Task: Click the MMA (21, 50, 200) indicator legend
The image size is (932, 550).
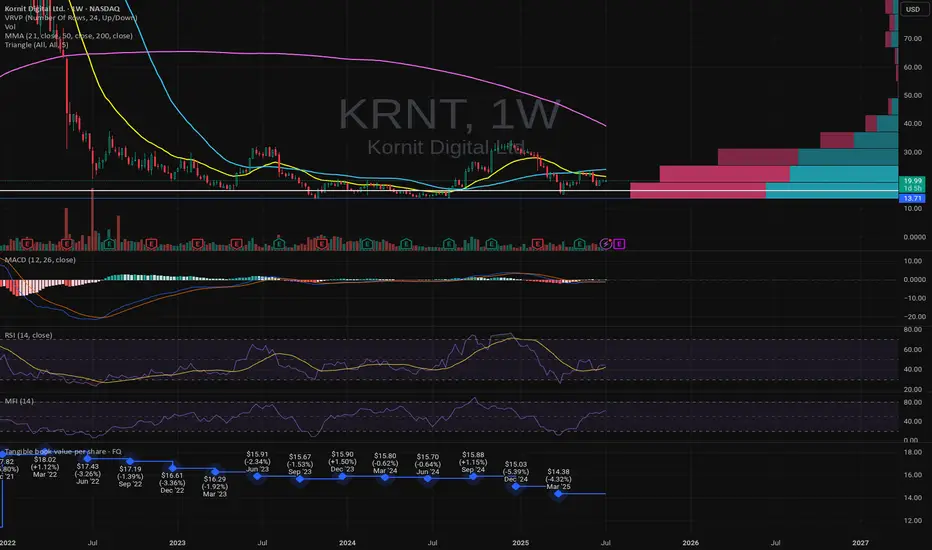Action: point(68,36)
